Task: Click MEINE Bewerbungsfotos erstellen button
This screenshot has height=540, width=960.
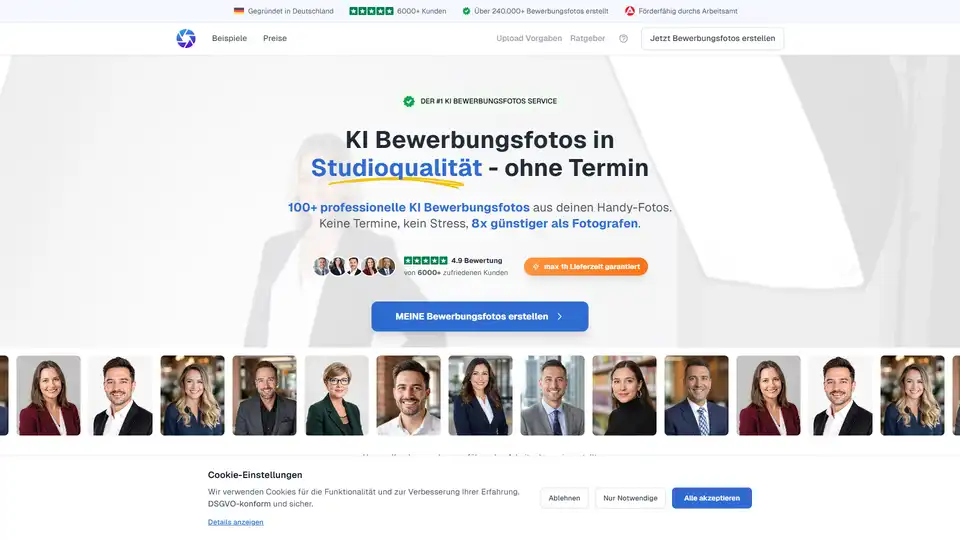Action: pos(480,316)
